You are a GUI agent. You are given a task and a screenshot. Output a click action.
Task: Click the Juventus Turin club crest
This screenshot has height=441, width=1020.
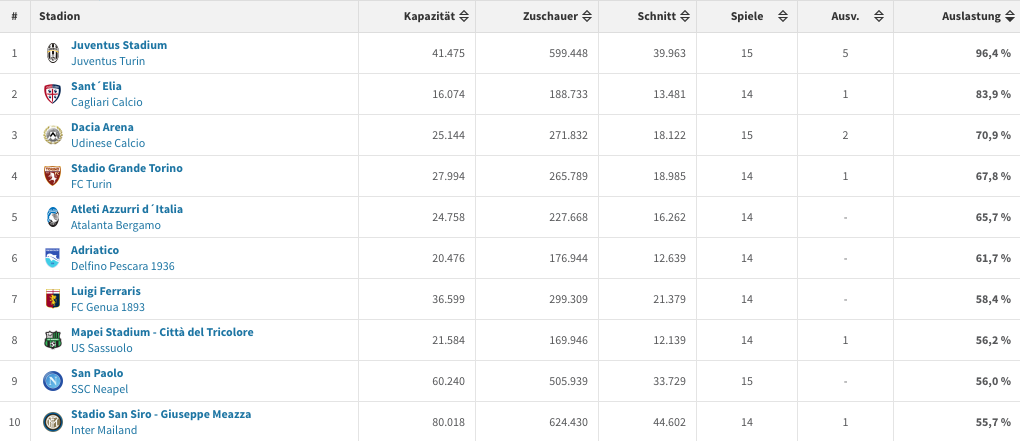click(52, 53)
